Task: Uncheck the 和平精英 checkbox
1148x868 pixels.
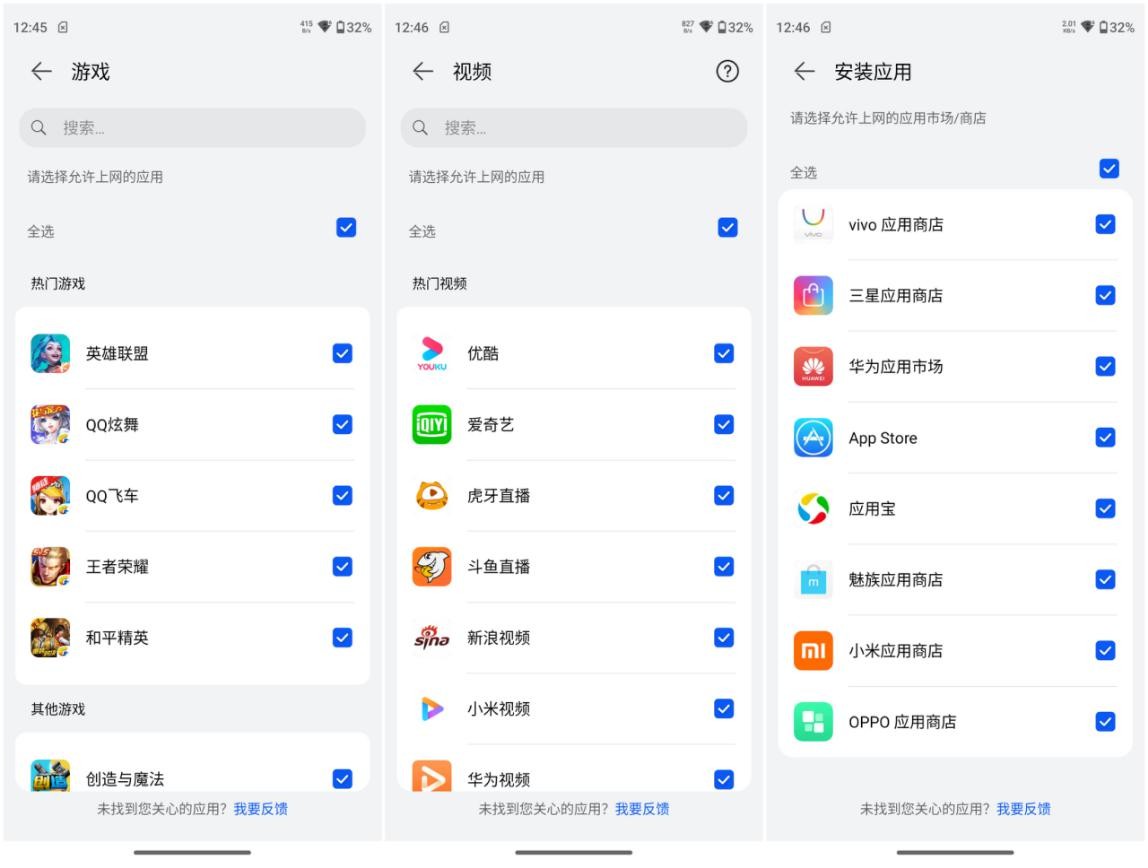Action: (x=345, y=637)
